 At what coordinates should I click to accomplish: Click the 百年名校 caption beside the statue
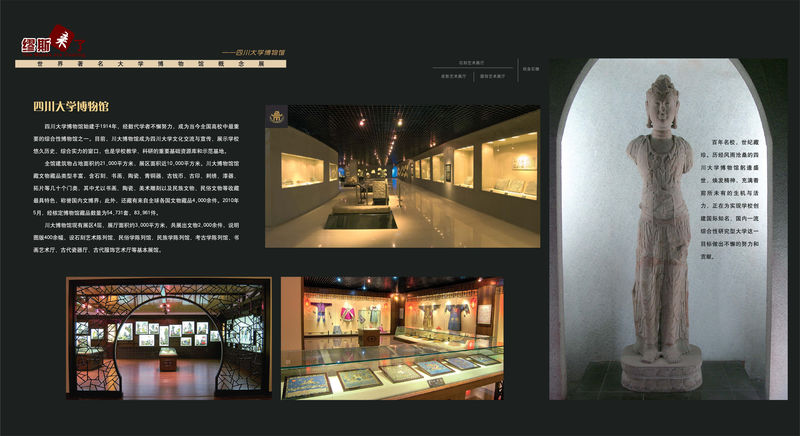pos(729,199)
